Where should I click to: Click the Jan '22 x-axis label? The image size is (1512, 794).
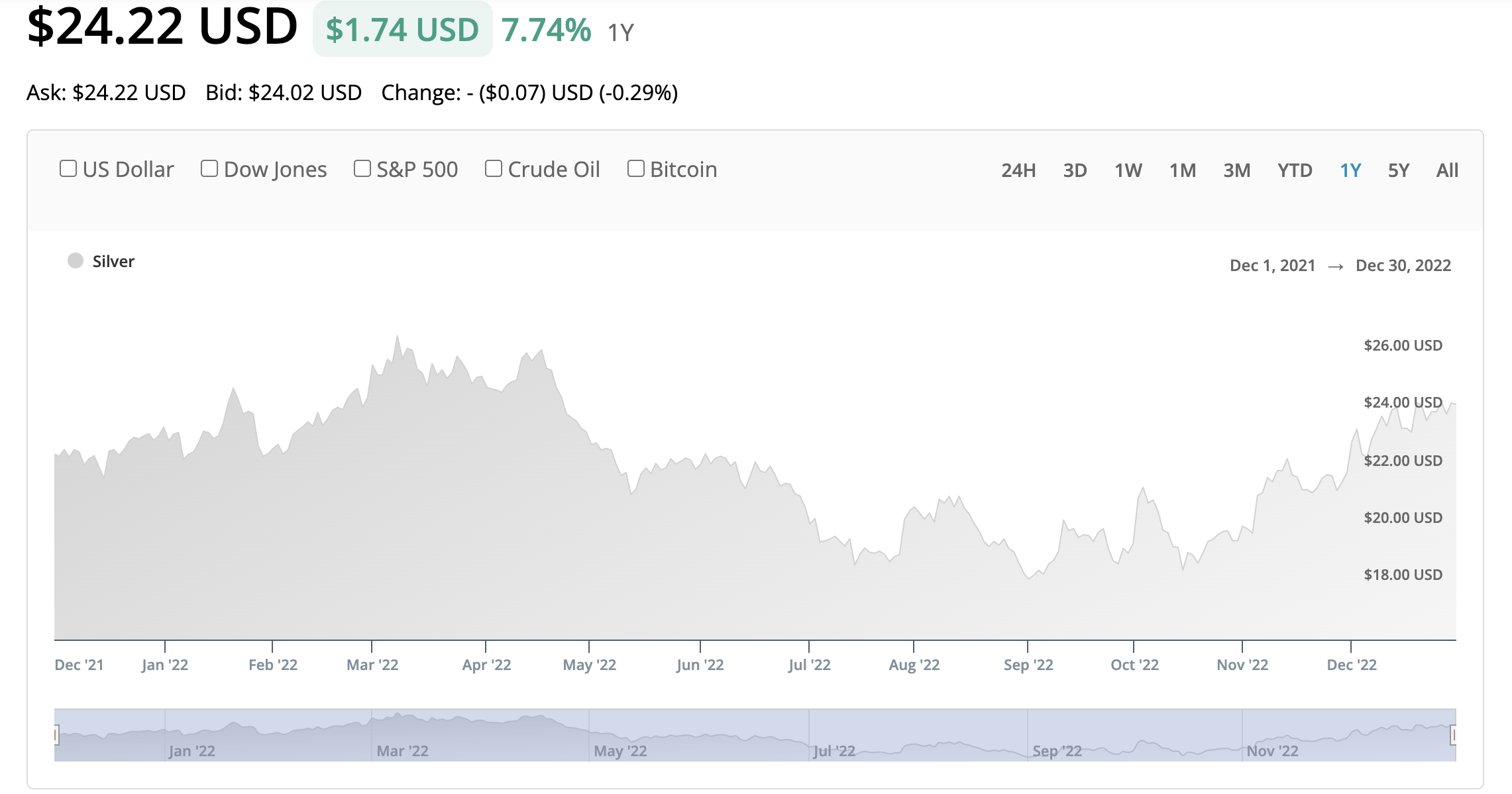(165, 665)
